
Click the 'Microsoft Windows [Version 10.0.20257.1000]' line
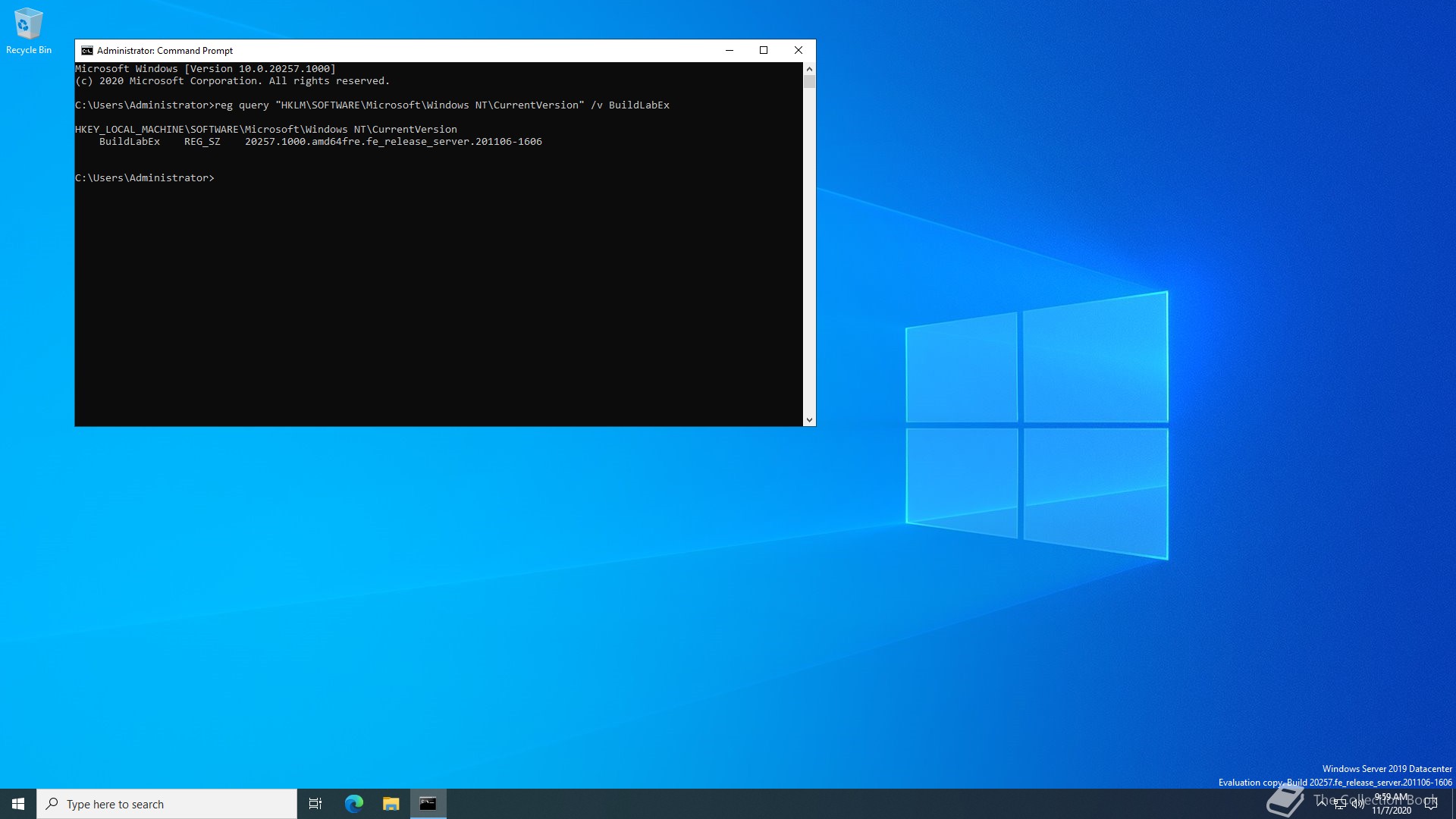point(205,69)
